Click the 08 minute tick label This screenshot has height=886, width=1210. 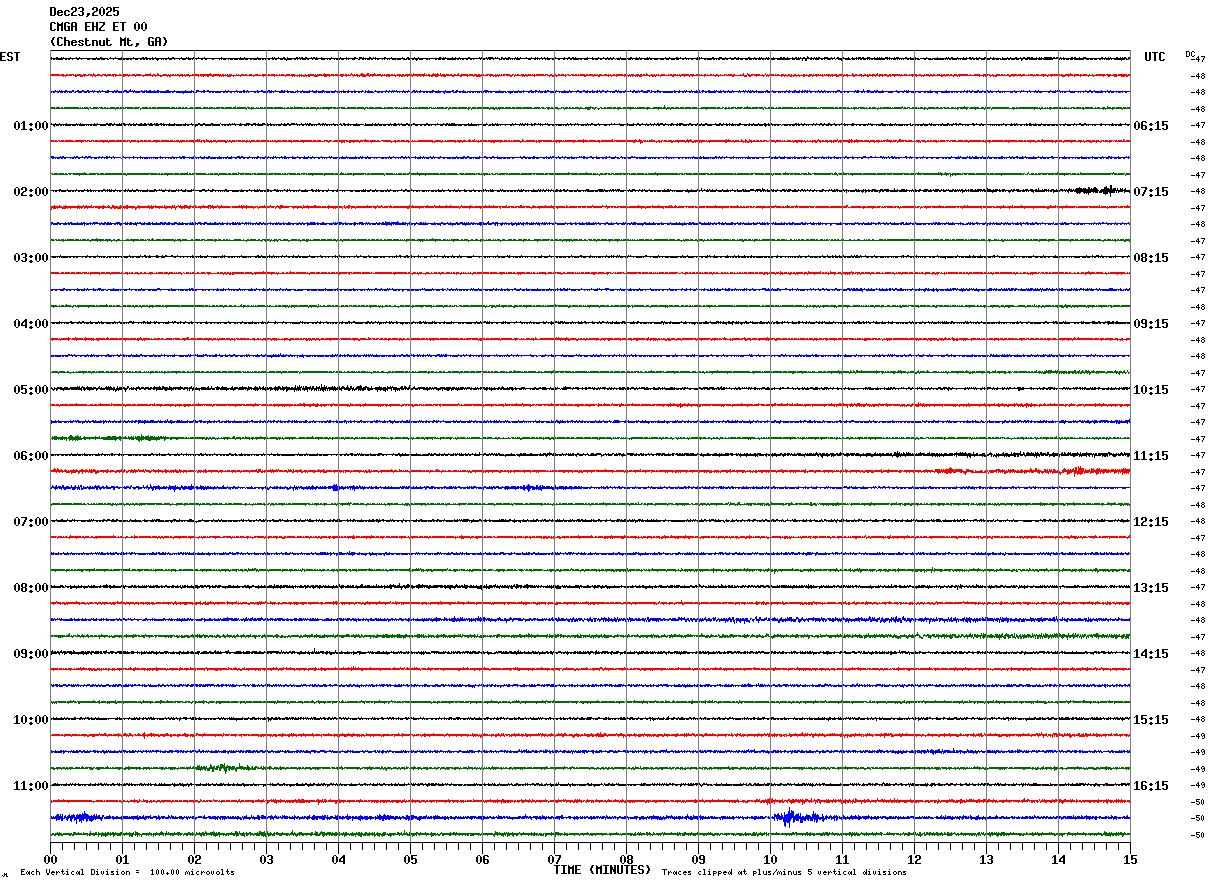[x=626, y=859]
